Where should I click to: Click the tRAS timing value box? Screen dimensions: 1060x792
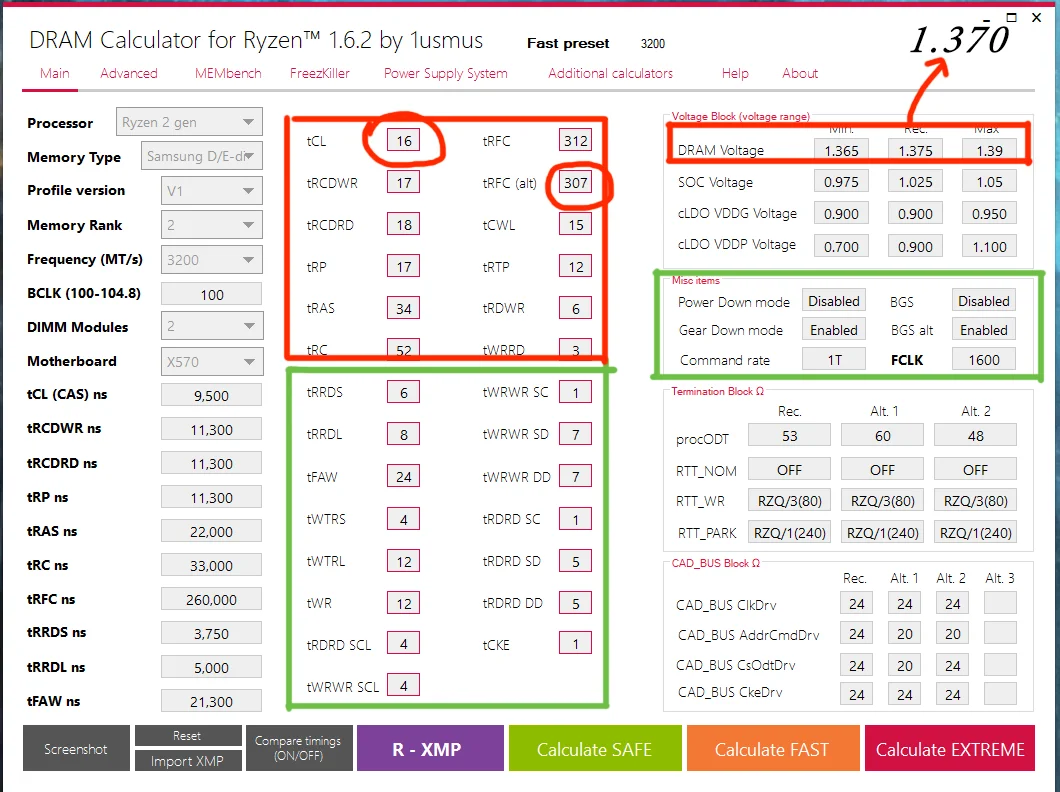[x=404, y=308]
